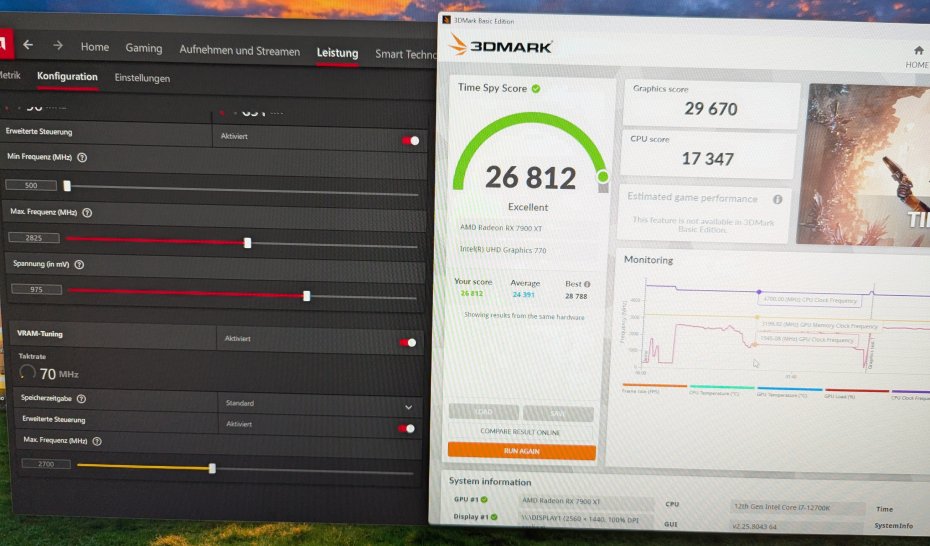Screen dimensions: 930x546
Task: Switch to the Gaming tab
Action: (x=144, y=48)
